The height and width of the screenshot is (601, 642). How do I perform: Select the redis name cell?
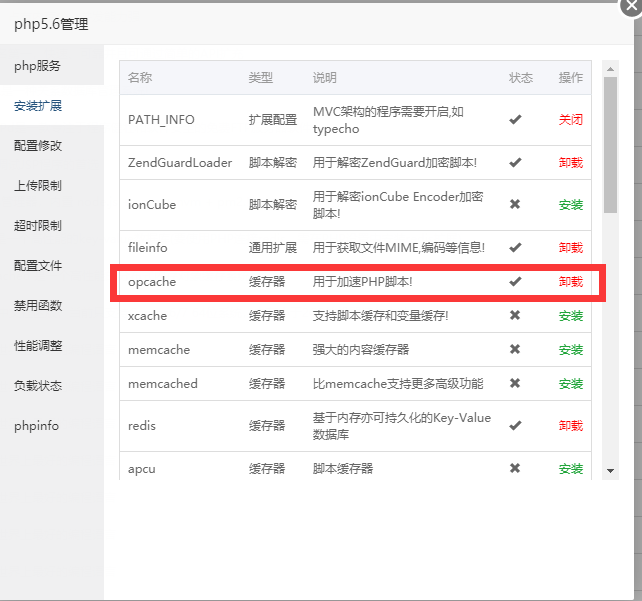coord(142,426)
